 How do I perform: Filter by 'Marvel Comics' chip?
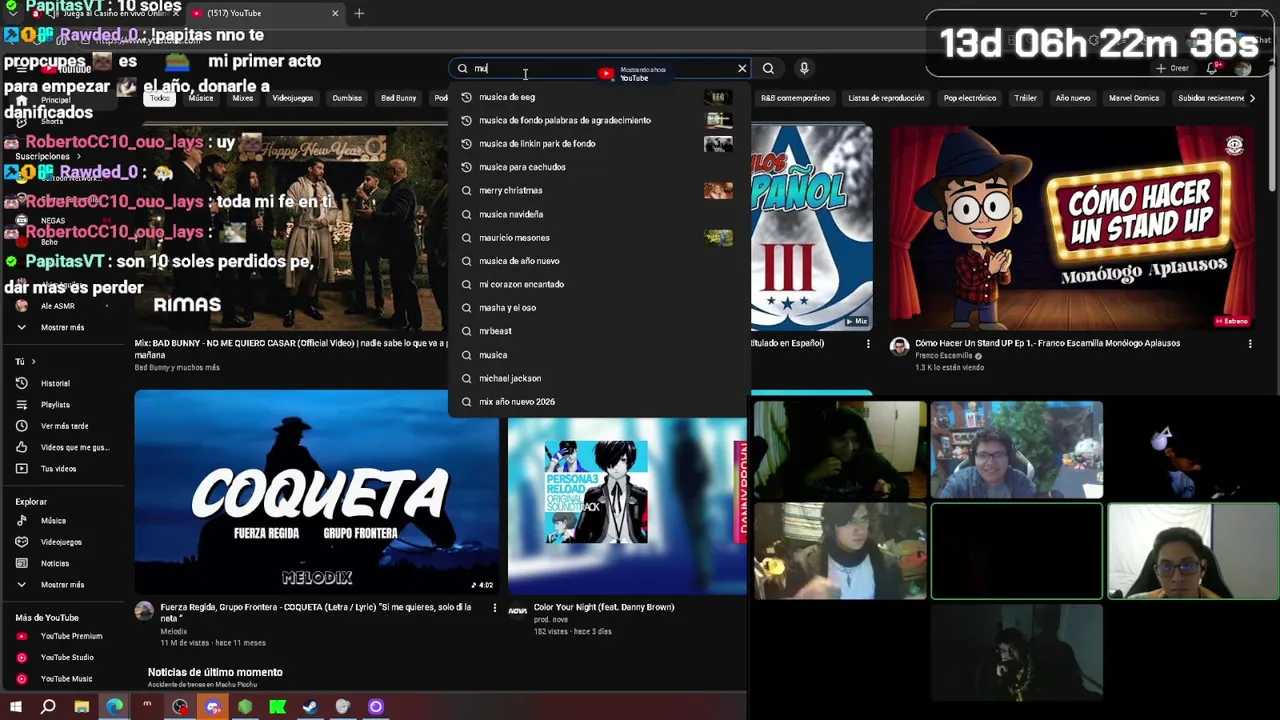tap(1134, 98)
